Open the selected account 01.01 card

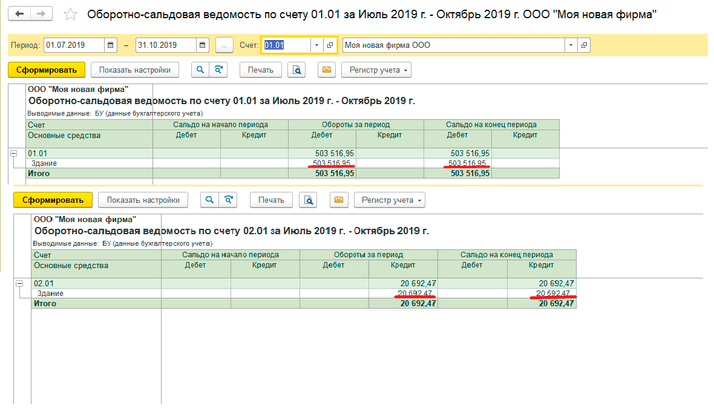click(331, 46)
